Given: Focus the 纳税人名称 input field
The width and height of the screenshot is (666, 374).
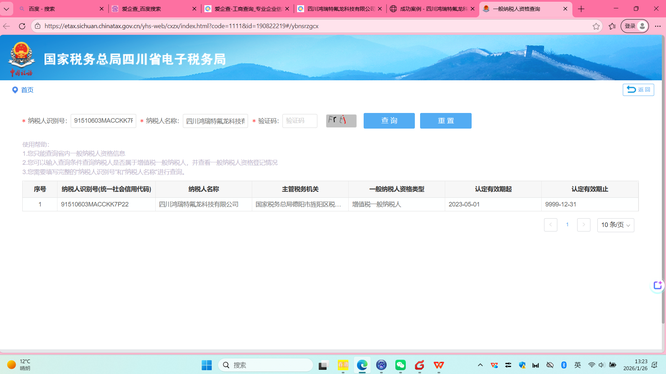Looking at the screenshot, I should pyautogui.click(x=215, y=121).
